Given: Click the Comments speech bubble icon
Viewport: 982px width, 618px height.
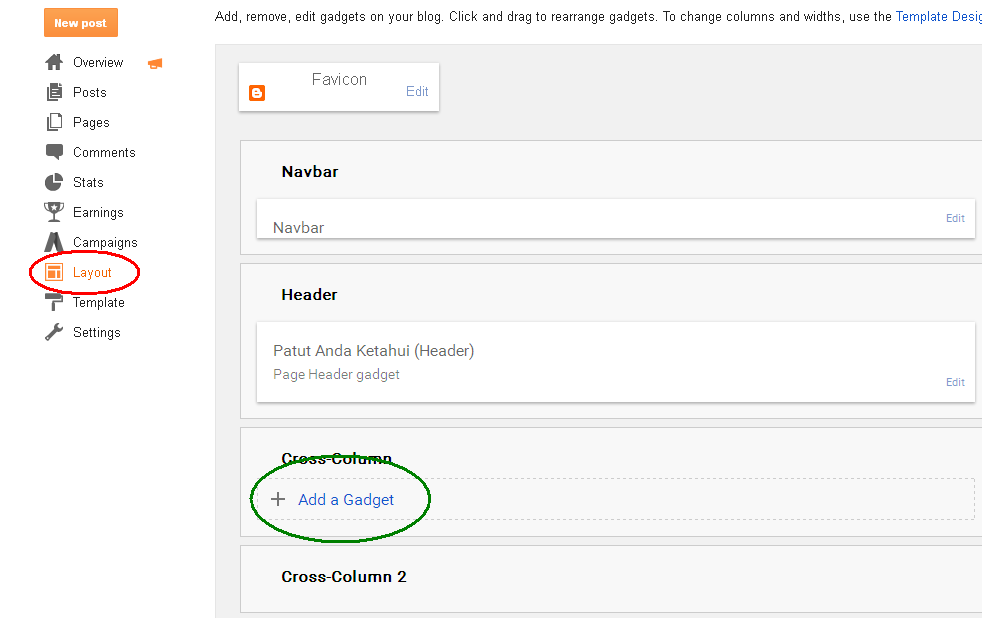Looking at the screenshot, I should [53, 152].
